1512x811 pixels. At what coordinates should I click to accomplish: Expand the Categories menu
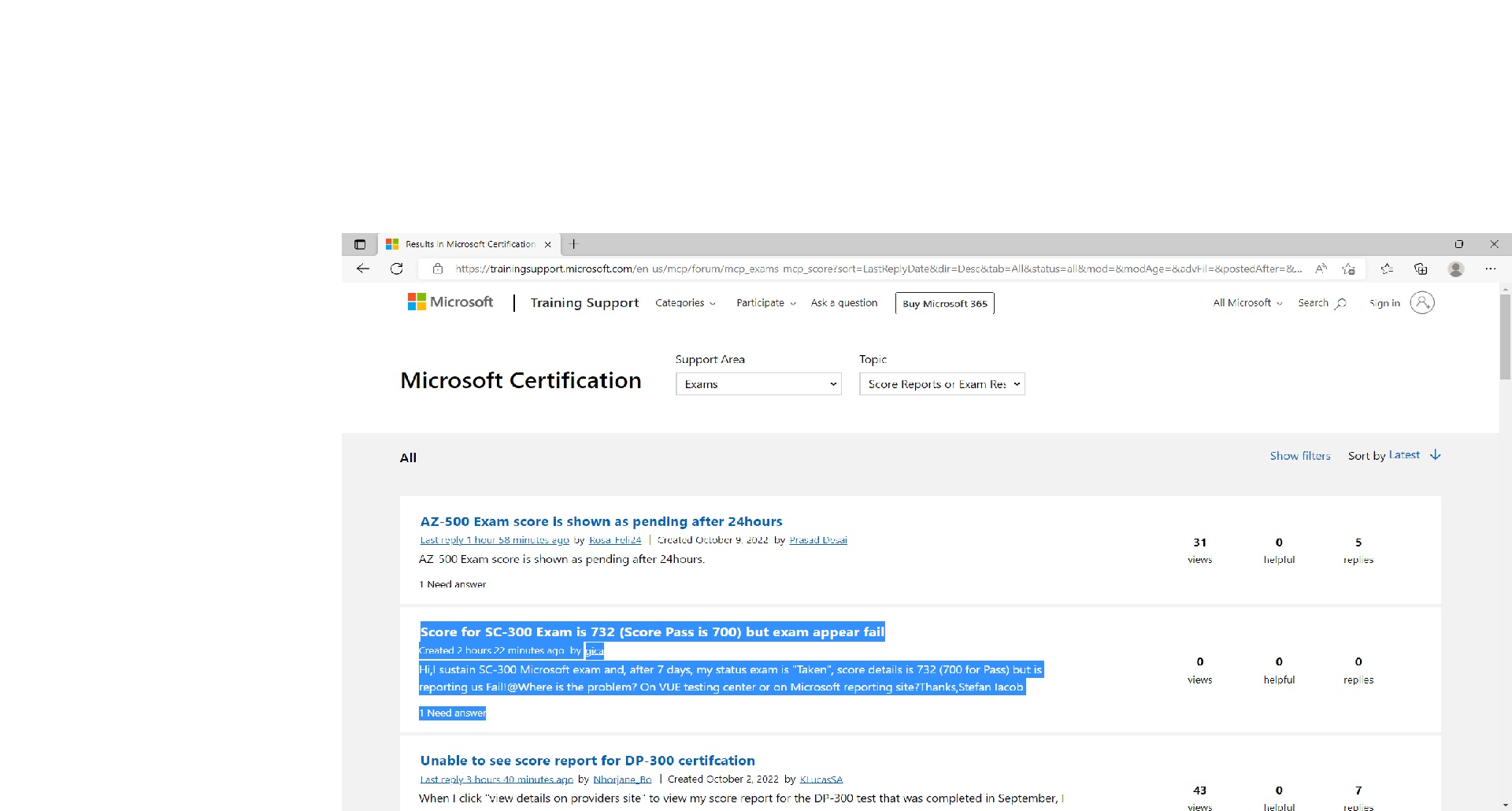pyautogui.click(x=686, y=302)
